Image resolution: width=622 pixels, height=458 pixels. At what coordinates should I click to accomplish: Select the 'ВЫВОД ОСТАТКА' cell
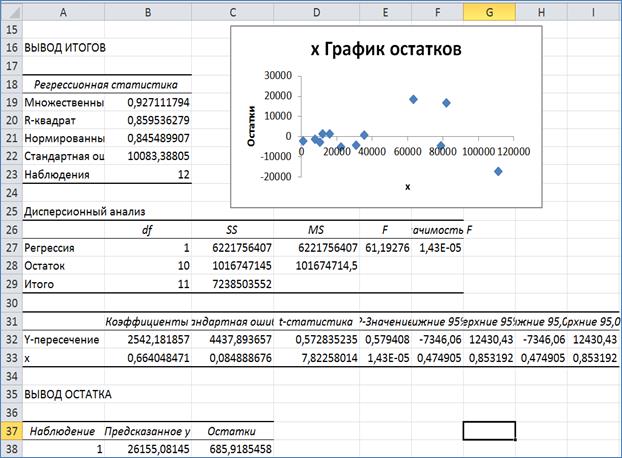click(63, 394)
